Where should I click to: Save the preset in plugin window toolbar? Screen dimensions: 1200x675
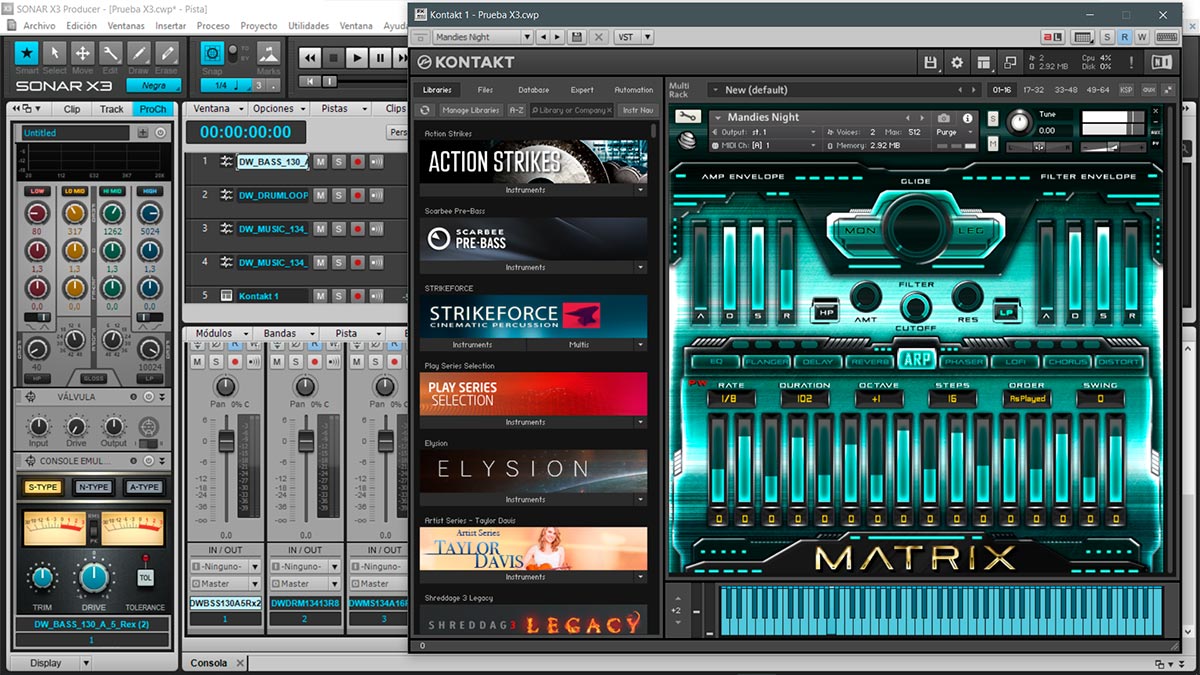pyautogui.click(x=577, y=37)
